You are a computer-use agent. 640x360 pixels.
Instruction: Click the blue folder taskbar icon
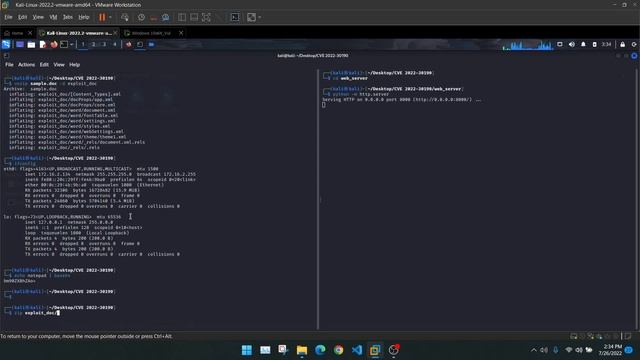coord(151,44)
